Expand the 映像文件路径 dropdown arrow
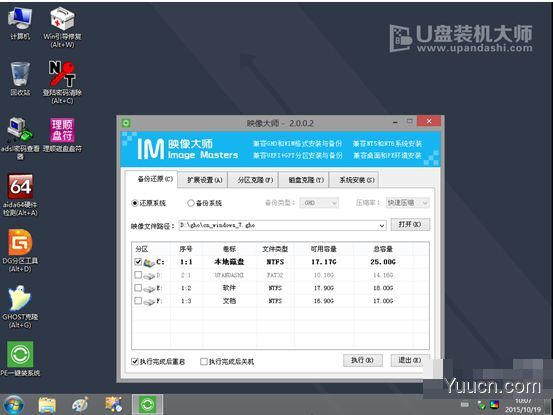This screenshot has width=553, height=415. [x=382, y=225]
